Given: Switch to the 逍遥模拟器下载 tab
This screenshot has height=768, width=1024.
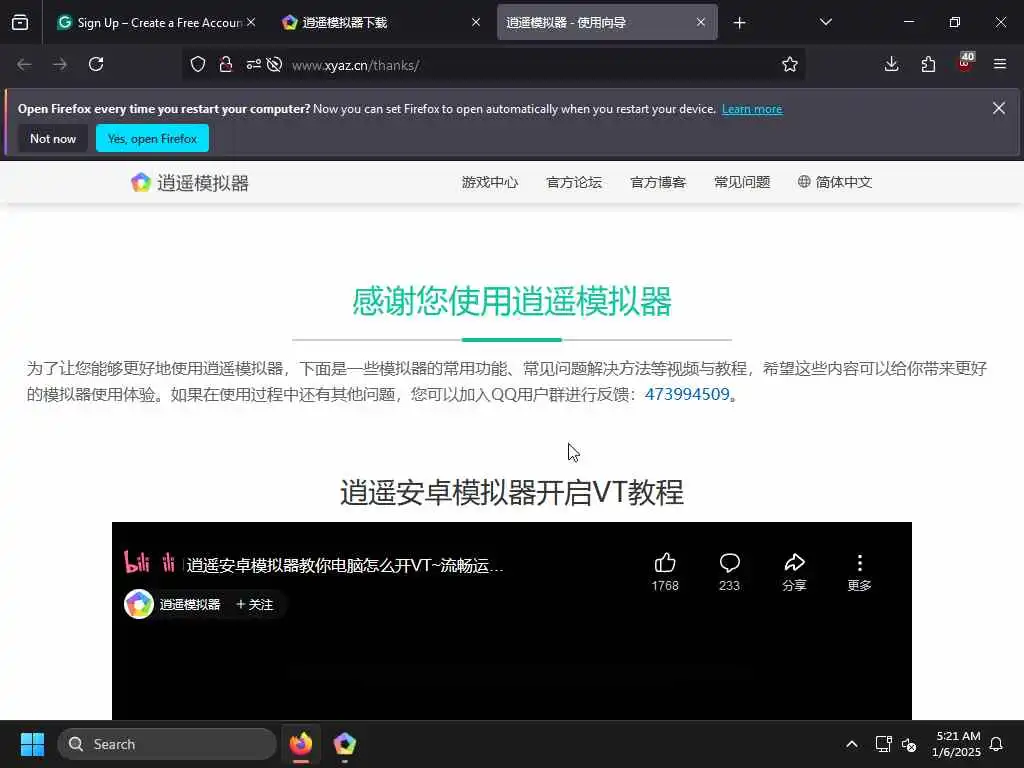Looking at the screenshot, I should click(x=381, y=22).
